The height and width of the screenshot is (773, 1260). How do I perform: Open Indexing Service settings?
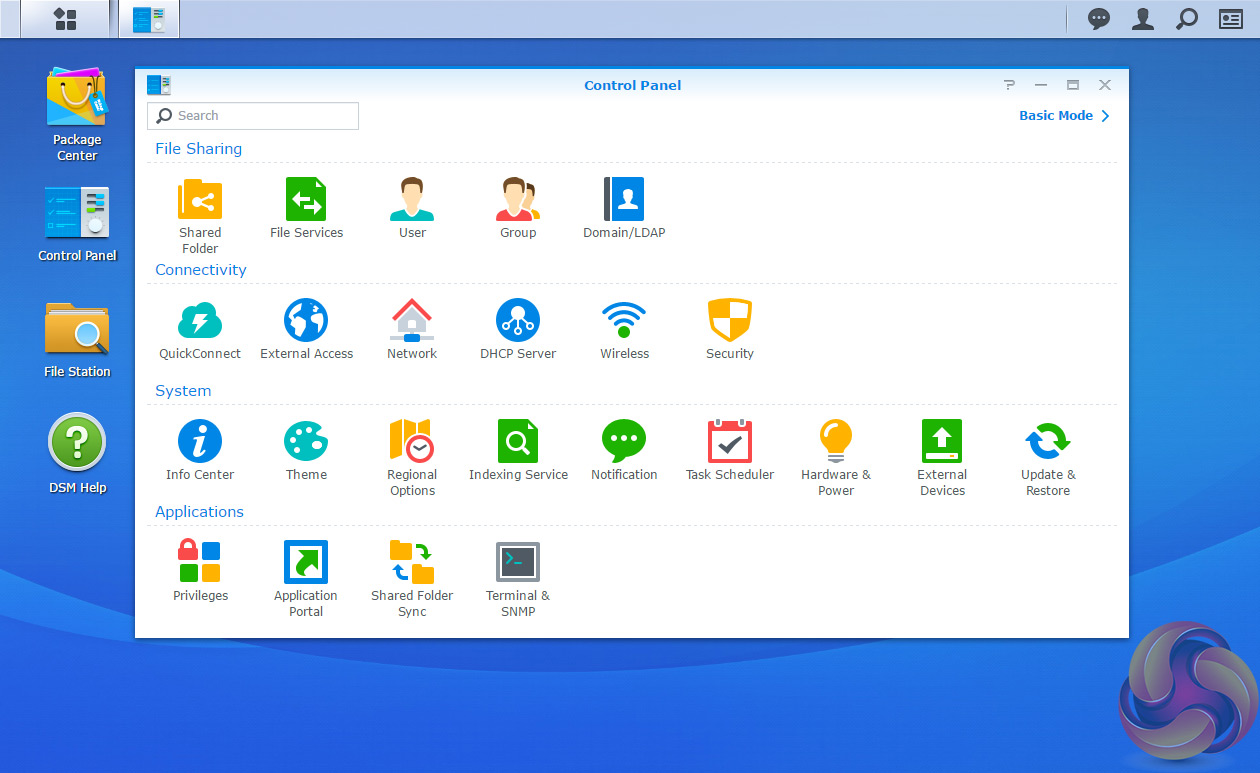click(x=518, y=450)
